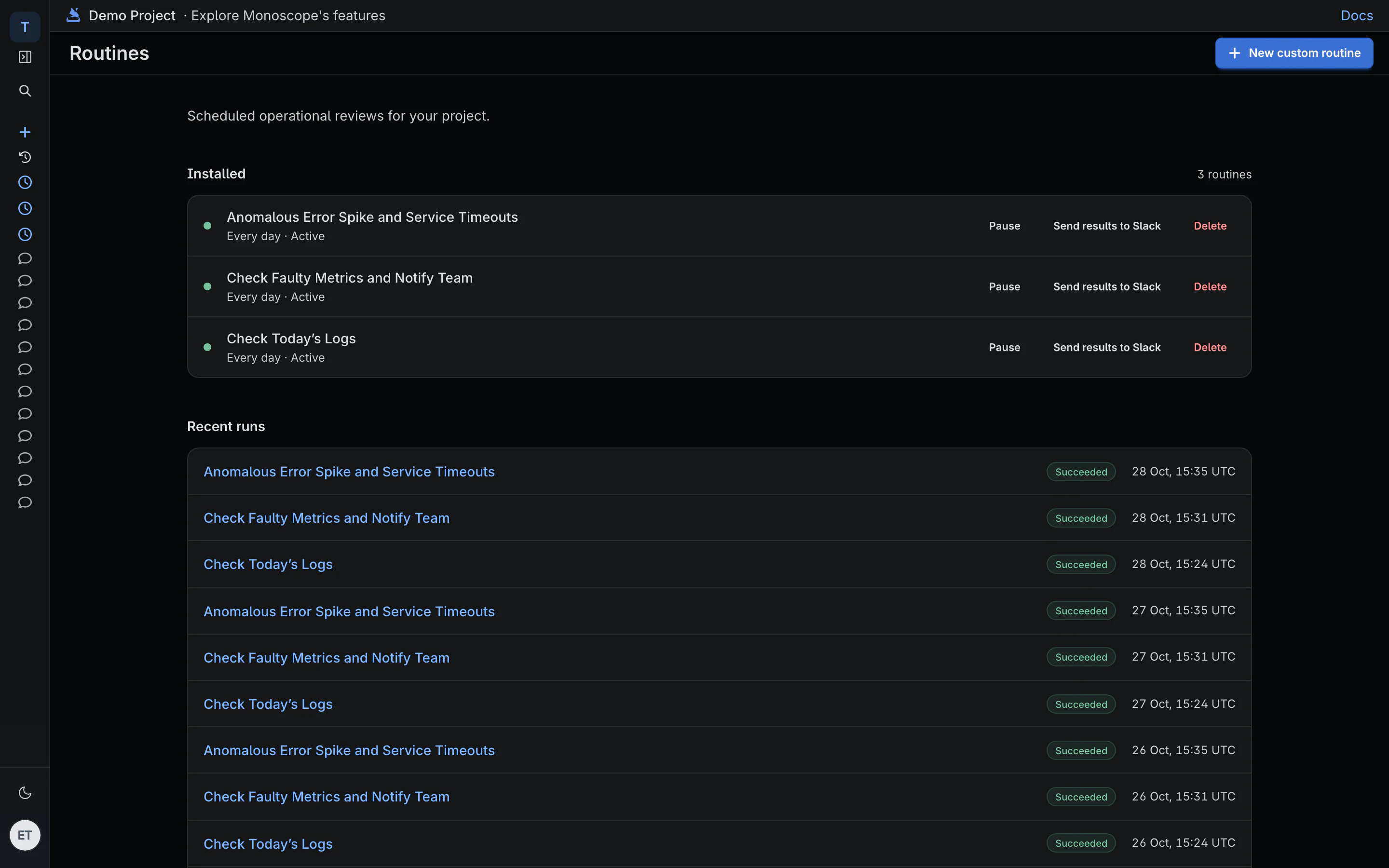Pause the Check Faulty Metrics routine

[x=1005, y=286]
